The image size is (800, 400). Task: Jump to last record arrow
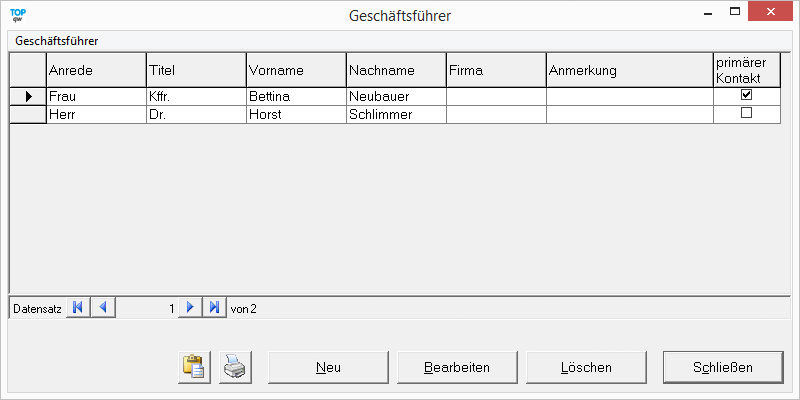point(214,308)
